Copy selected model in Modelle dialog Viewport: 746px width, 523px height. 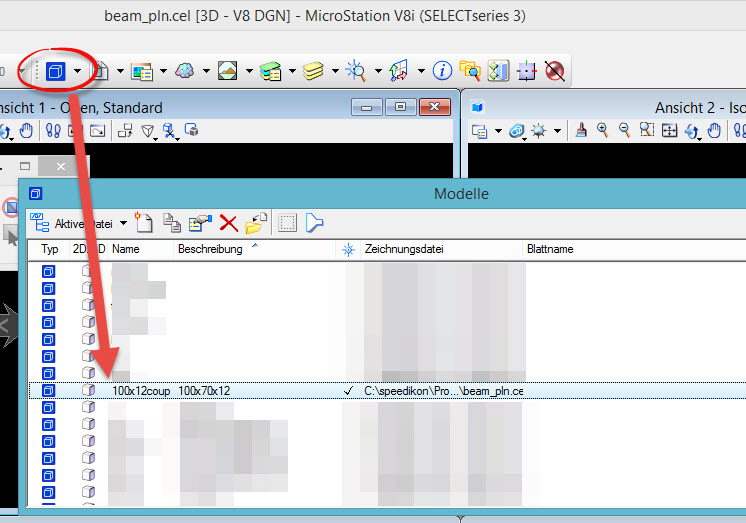pos(172,223)
